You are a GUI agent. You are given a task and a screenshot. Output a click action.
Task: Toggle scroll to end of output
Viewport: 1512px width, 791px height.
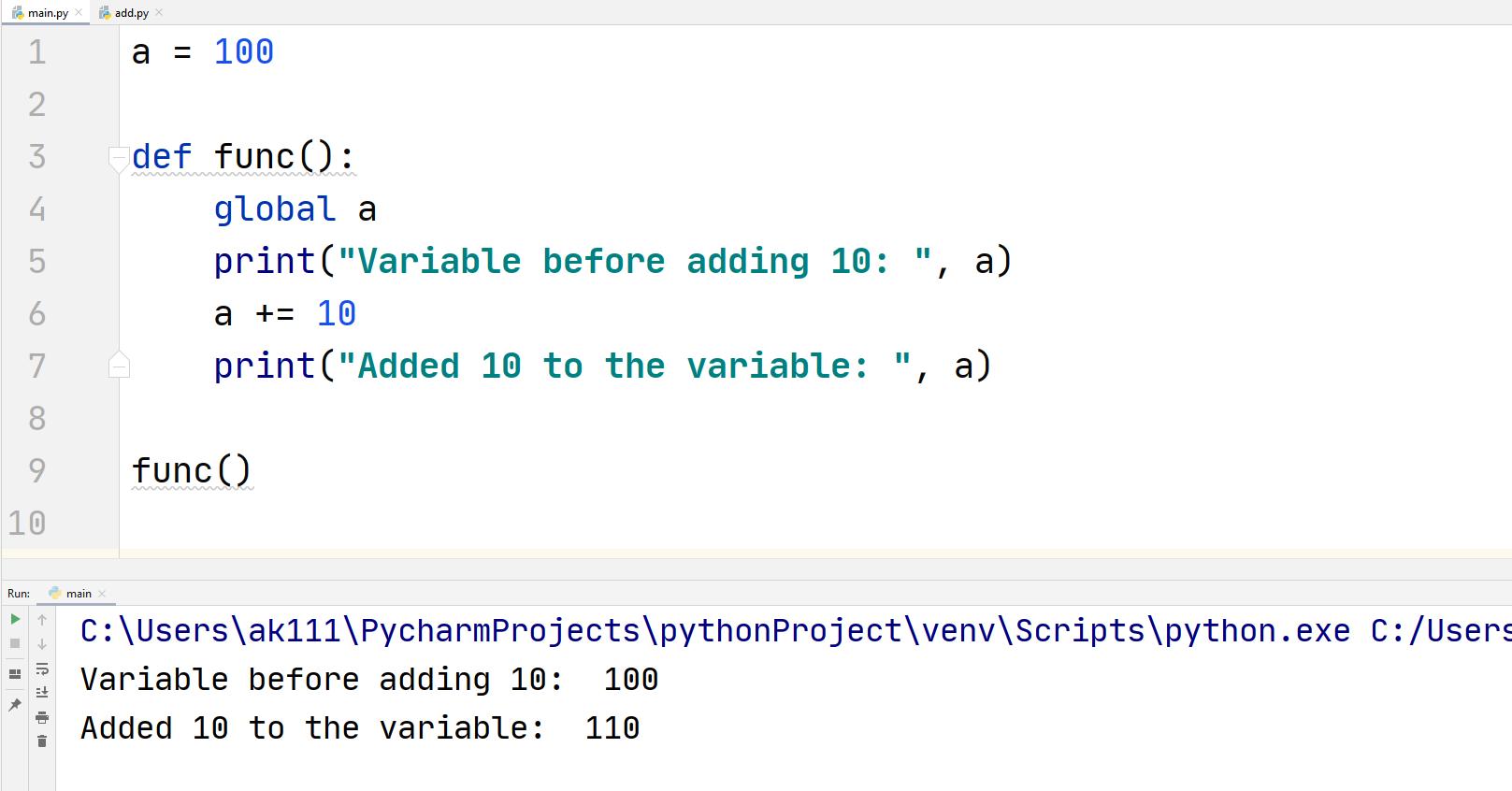[x=42, y=693]
